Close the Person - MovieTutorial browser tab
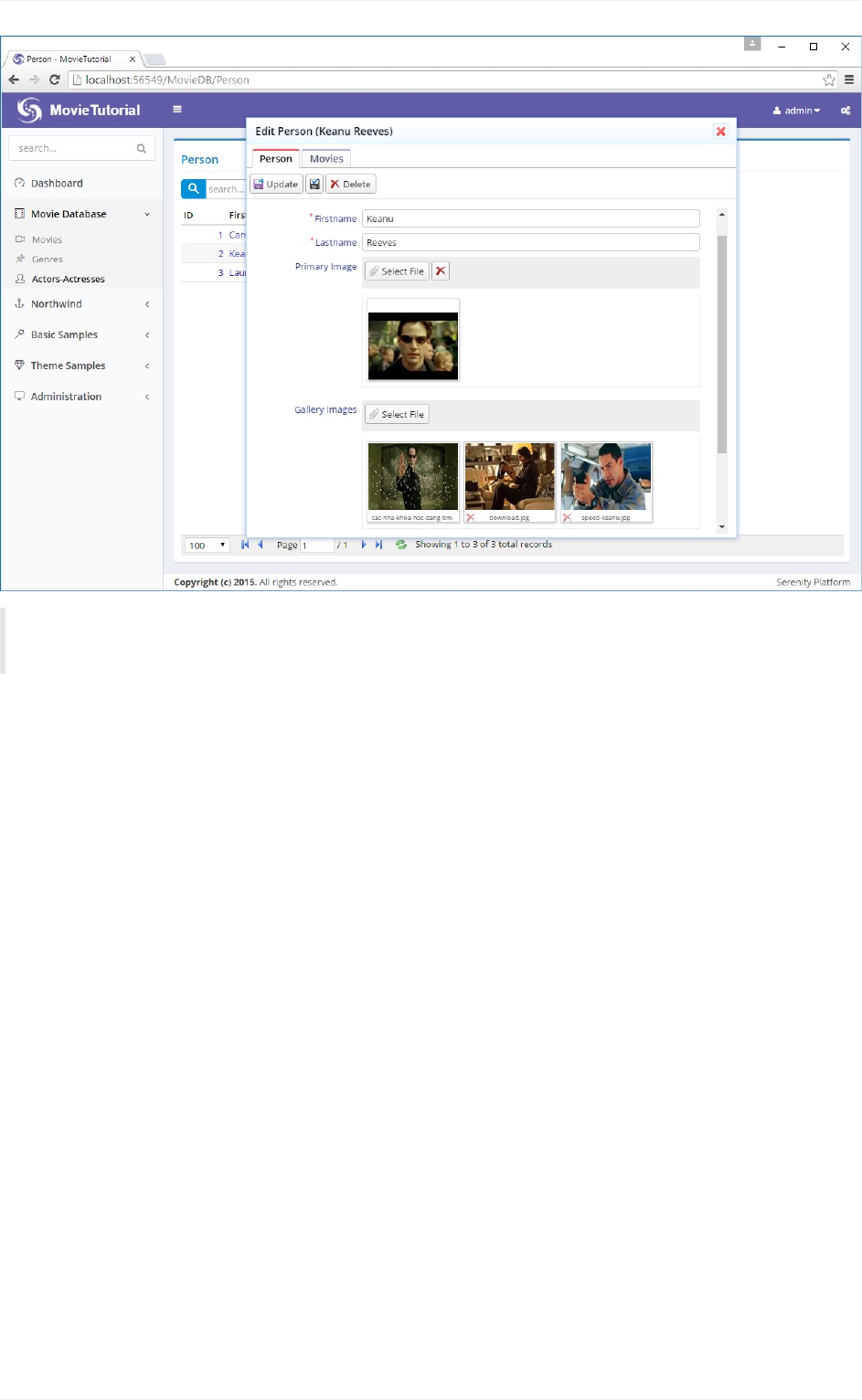This screenshot has width=862, height=1400. 133,59
